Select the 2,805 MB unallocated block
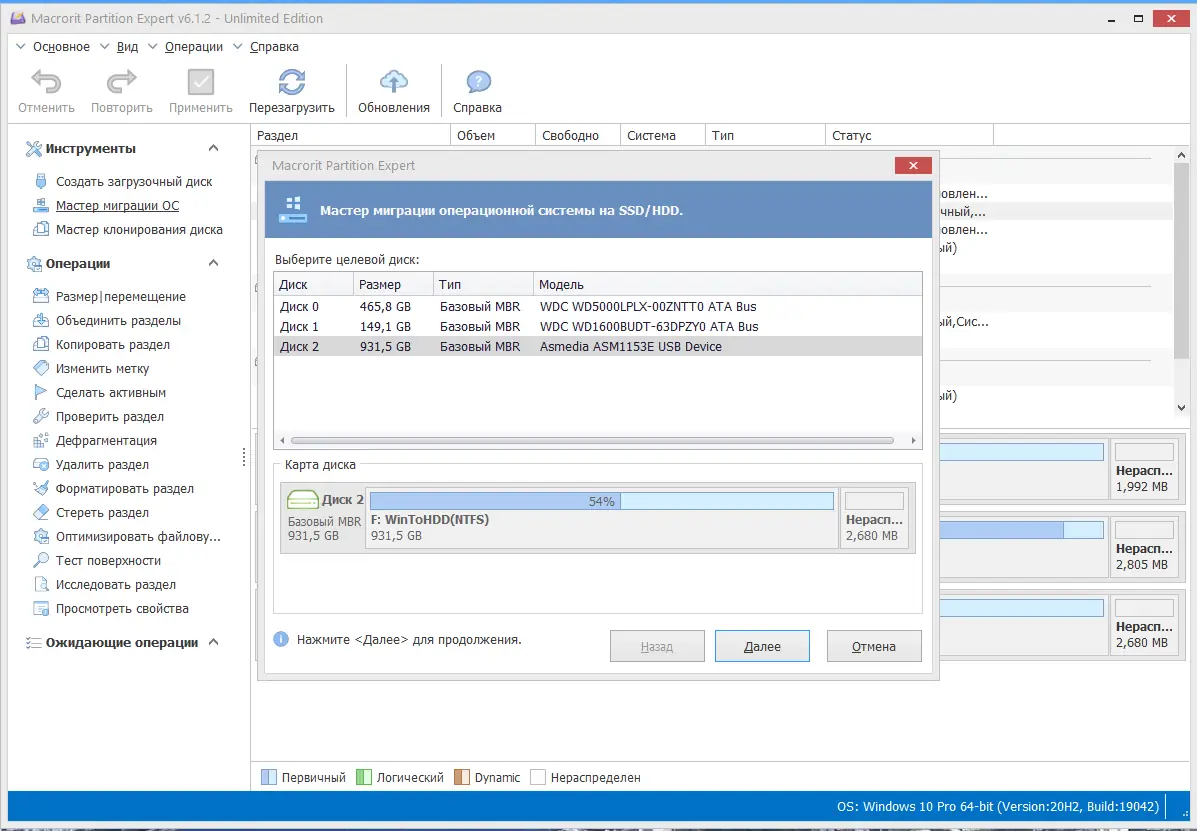 click(1144, 546)
